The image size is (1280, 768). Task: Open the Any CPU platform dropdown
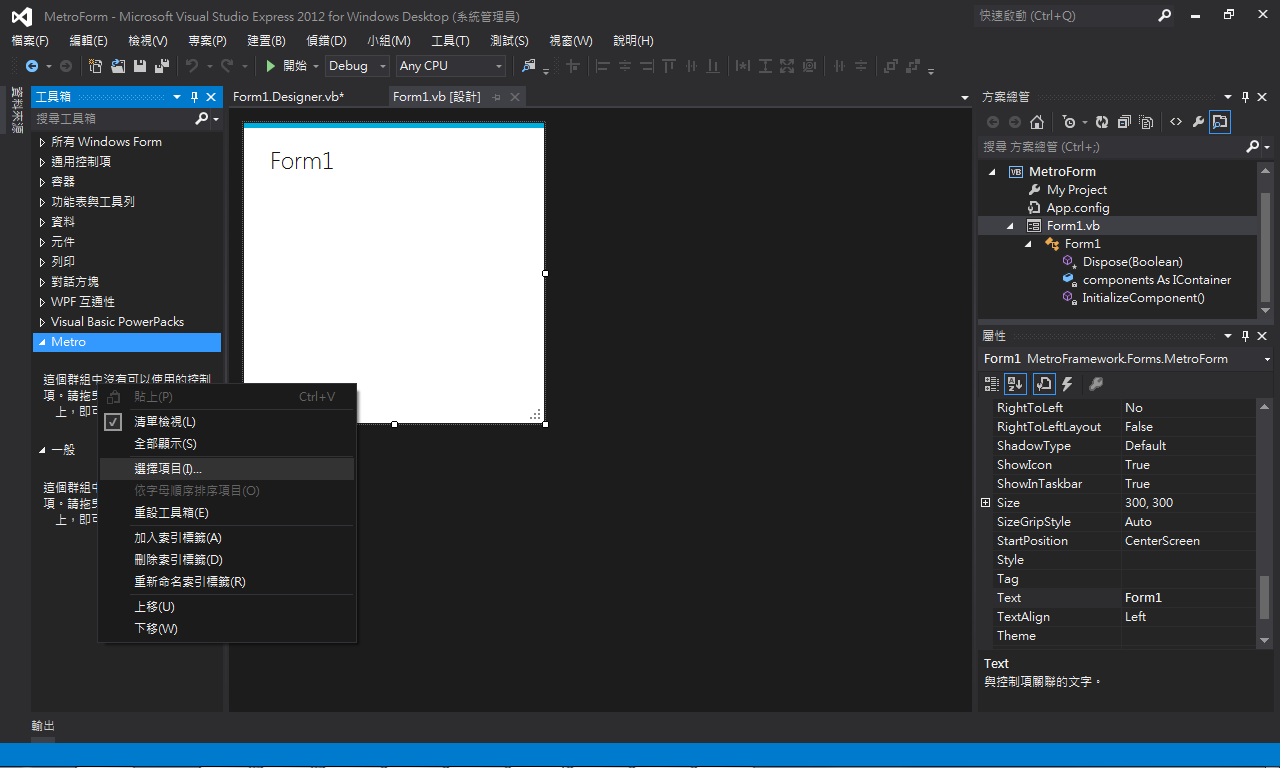tap(451, 66)
